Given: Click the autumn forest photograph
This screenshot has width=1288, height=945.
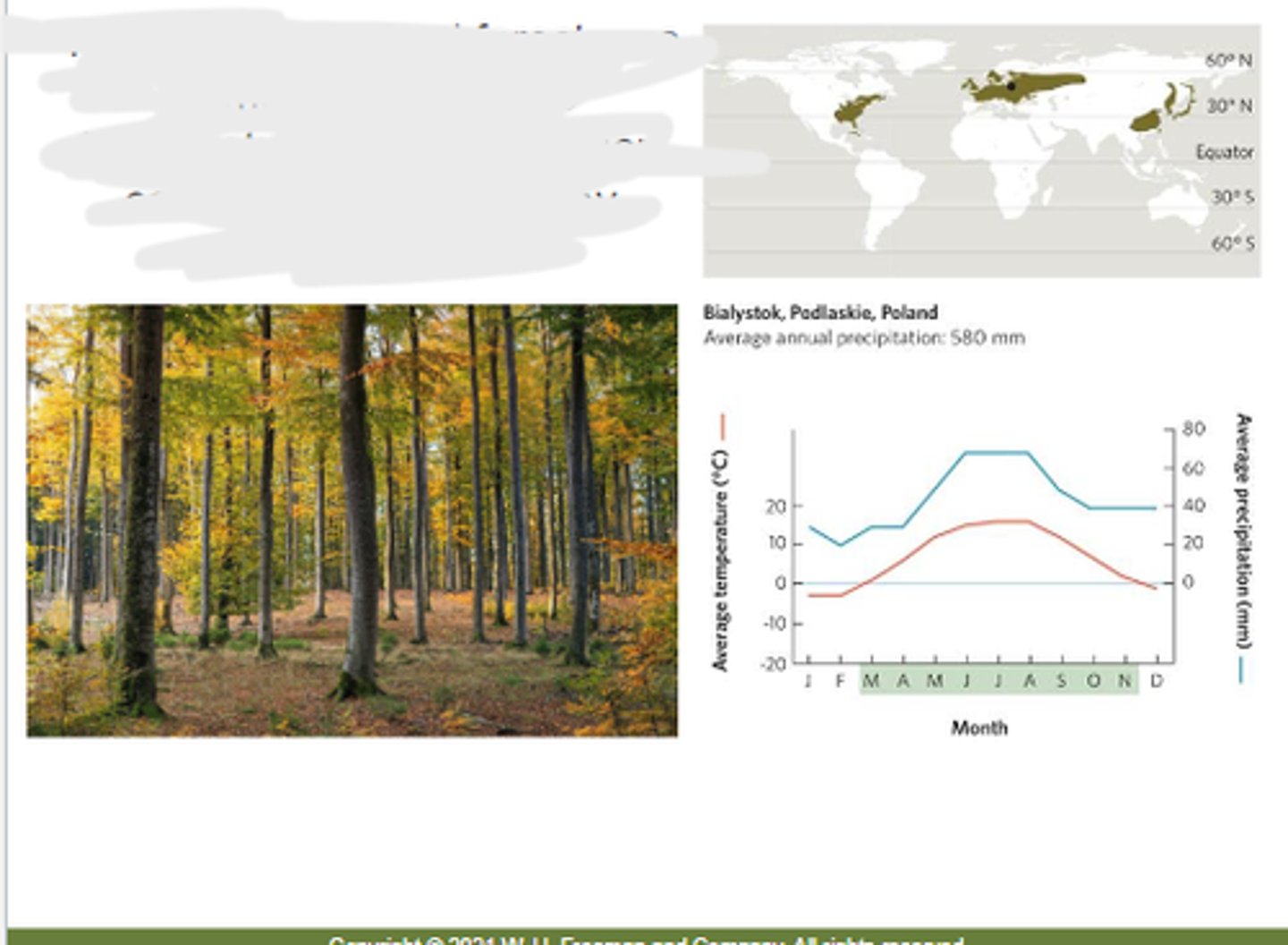Looking at the screenshot, I should pyautogui.click(x=352, y=521).
